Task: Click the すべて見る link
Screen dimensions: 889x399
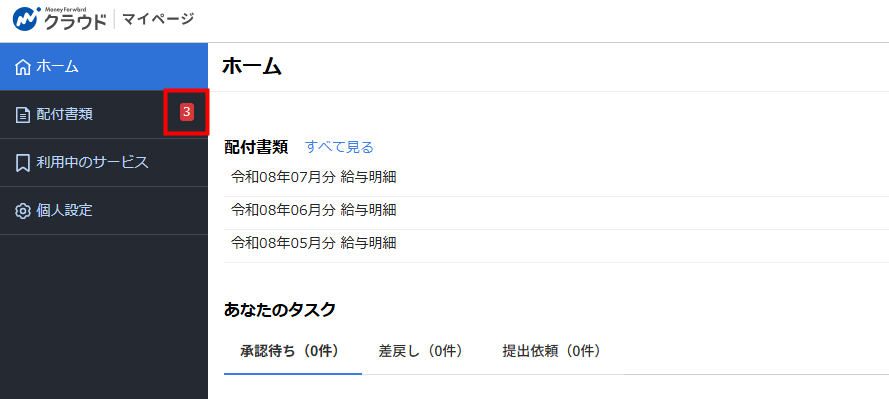Action: tap(340, 147)
